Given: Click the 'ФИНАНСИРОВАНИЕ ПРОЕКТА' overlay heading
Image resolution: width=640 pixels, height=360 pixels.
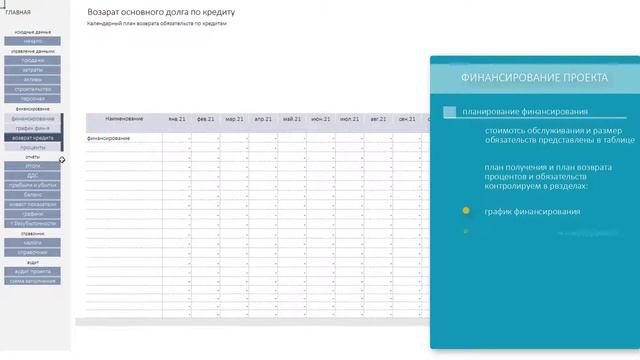Looking at the screenshot, I should (534, 78).
